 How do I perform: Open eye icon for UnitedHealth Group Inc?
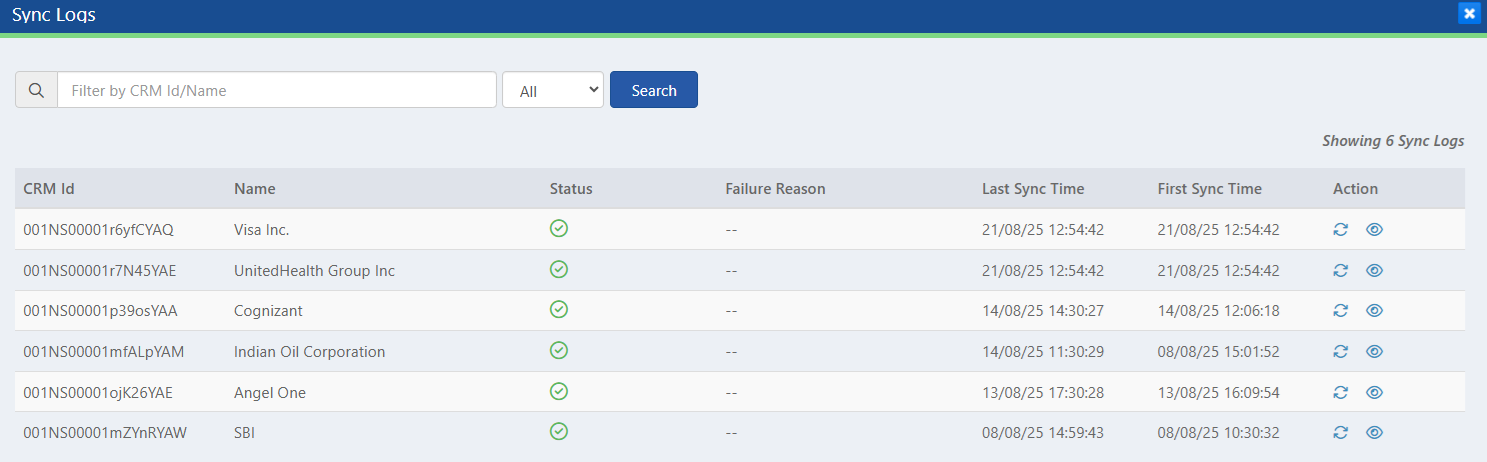1374,270
